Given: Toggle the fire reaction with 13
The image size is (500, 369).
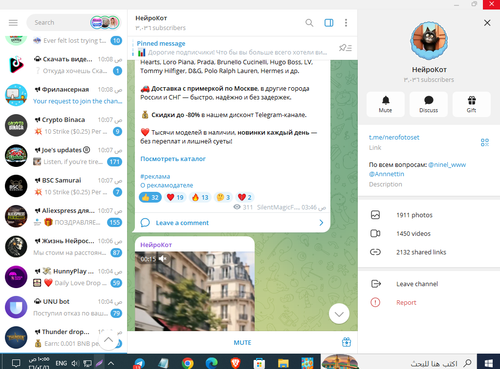Looking at the screenshot, I should point(200,197).
